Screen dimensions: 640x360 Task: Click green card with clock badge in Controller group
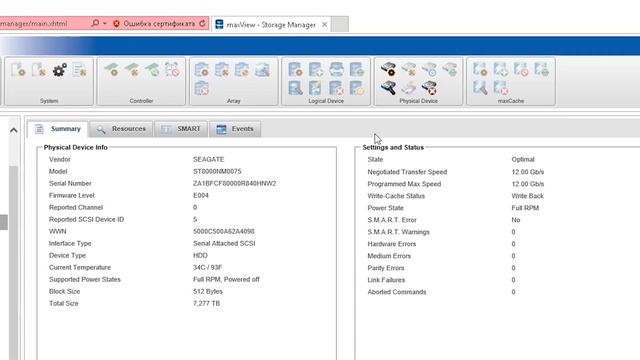pyautogui.click(x=152, y=70)
